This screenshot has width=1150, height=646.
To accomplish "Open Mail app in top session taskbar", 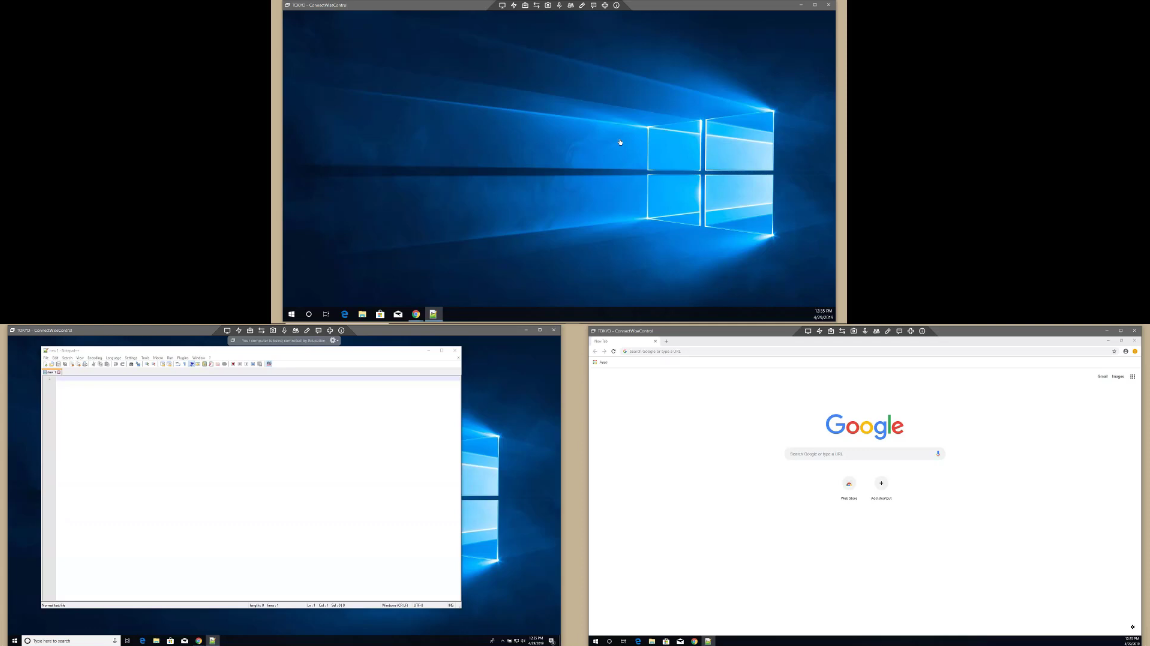I will 398,314.
